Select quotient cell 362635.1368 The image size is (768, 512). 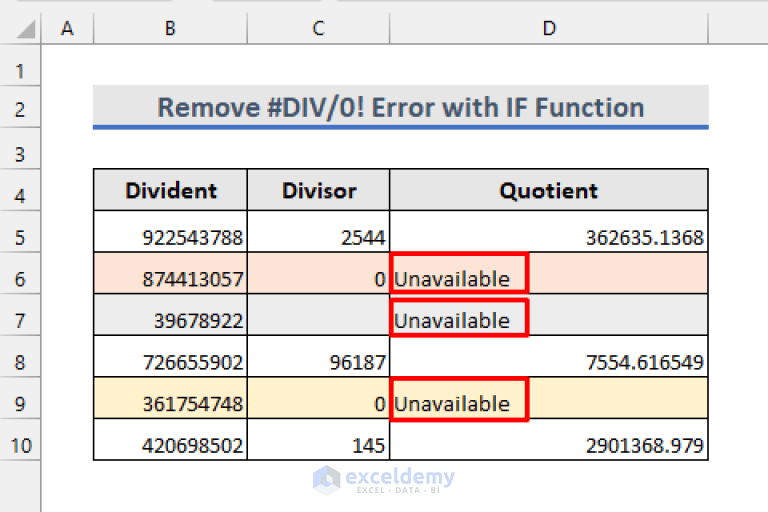[x=549, y=232]
